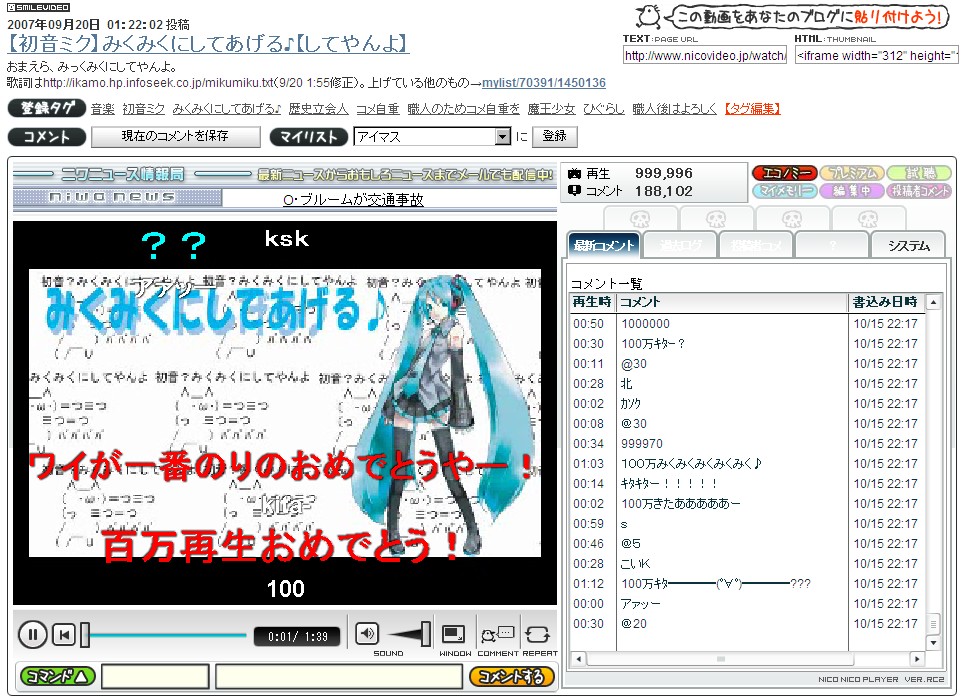Open the コマンド command button
This screenshot has width=970, height=700.
58,677
